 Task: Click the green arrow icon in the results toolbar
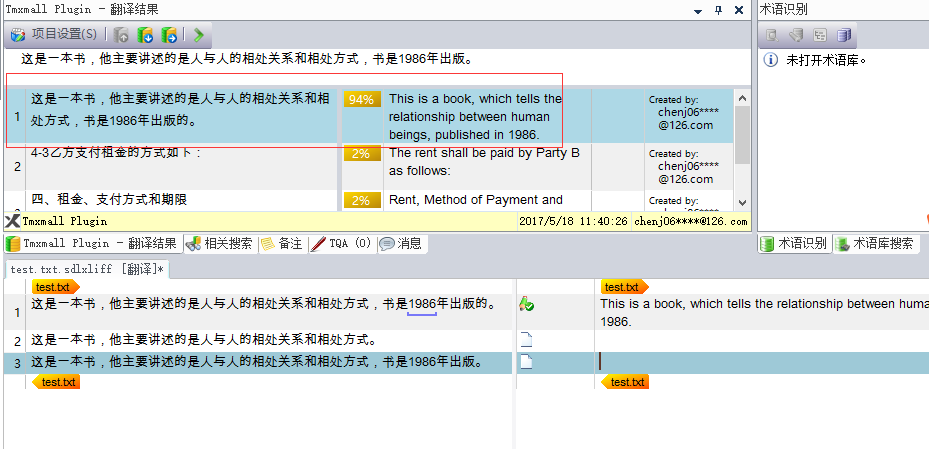(199, 35)
